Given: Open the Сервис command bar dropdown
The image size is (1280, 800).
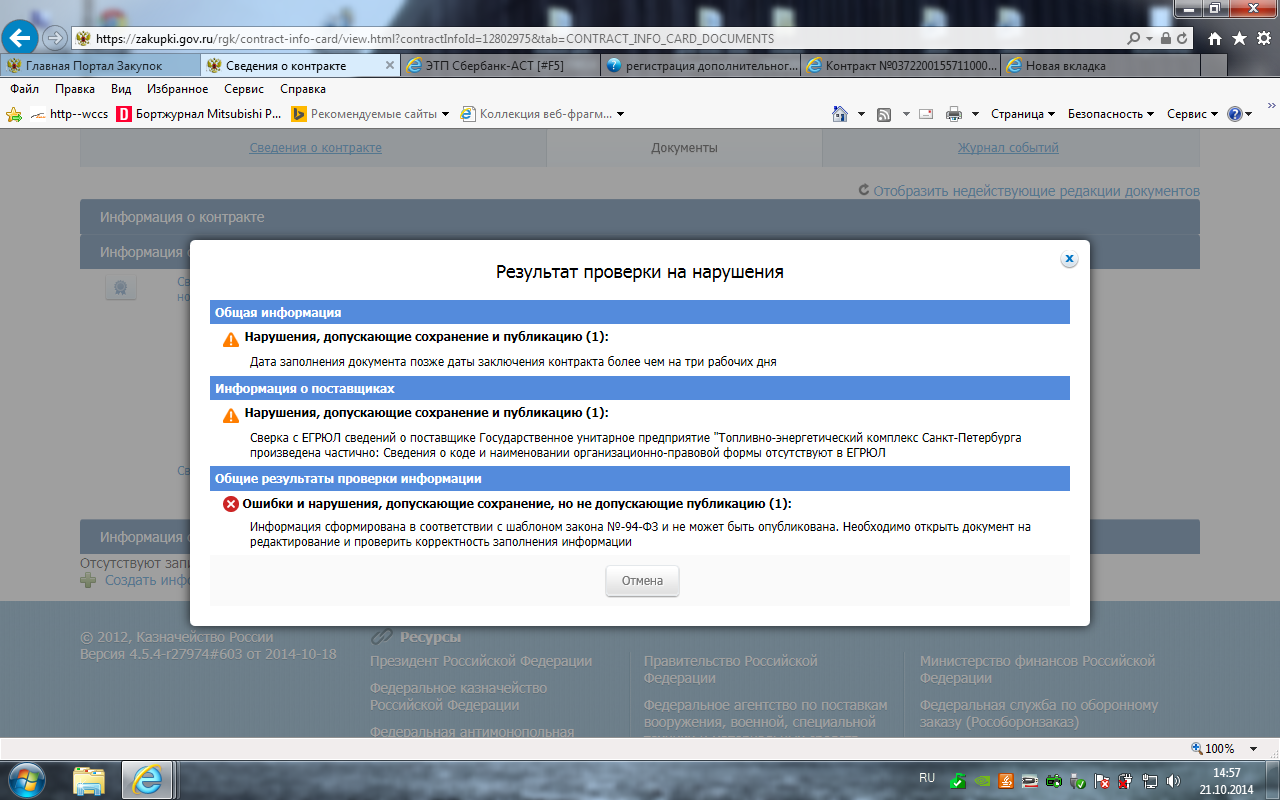Looking at the screenshot, I should 1193,114.
